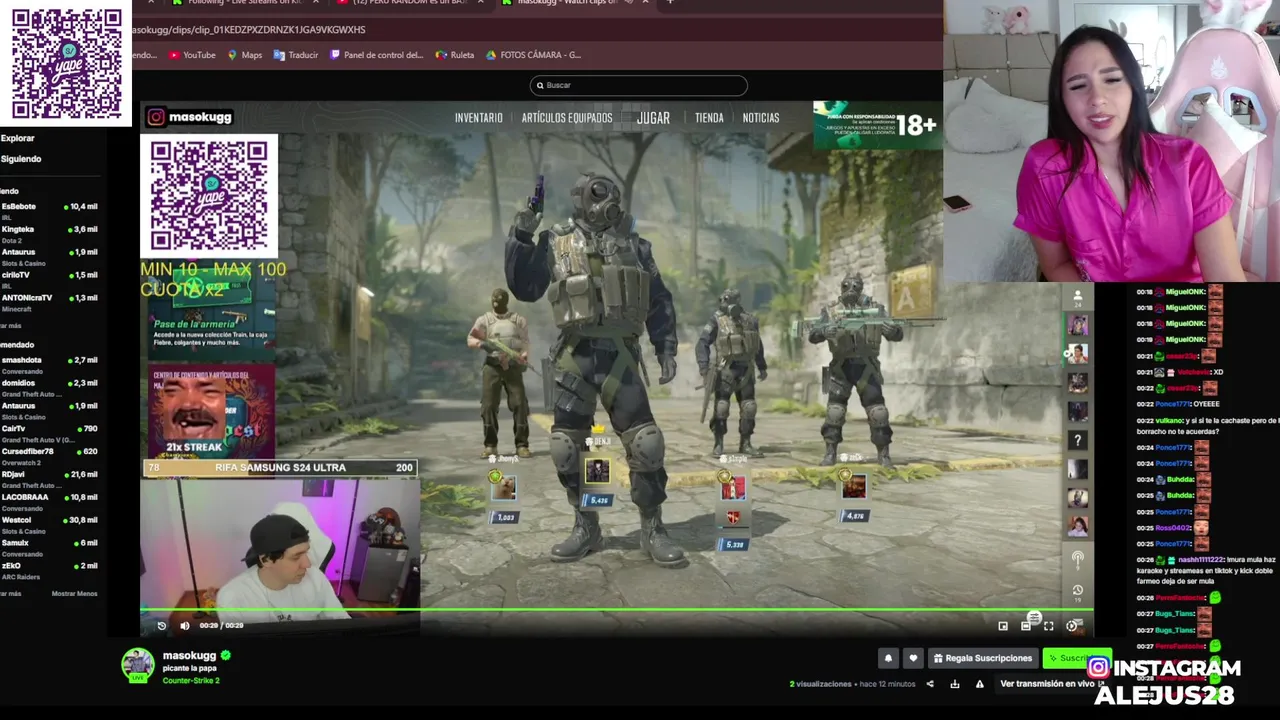Click the help question mark in game sidebar
1280x720 pixels.
point(1077,440)
